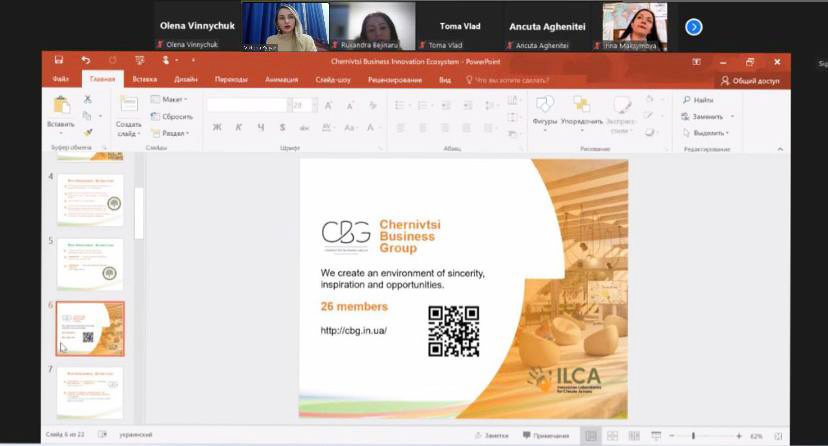Open the font size dropdown
The width and height of the screenshot is (828, 446).
[313, 105]
